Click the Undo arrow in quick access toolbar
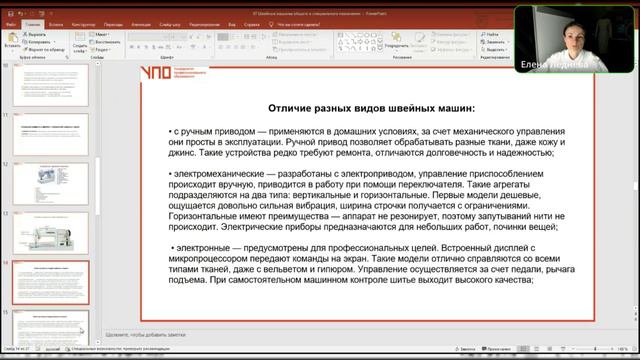 (20, 14)
